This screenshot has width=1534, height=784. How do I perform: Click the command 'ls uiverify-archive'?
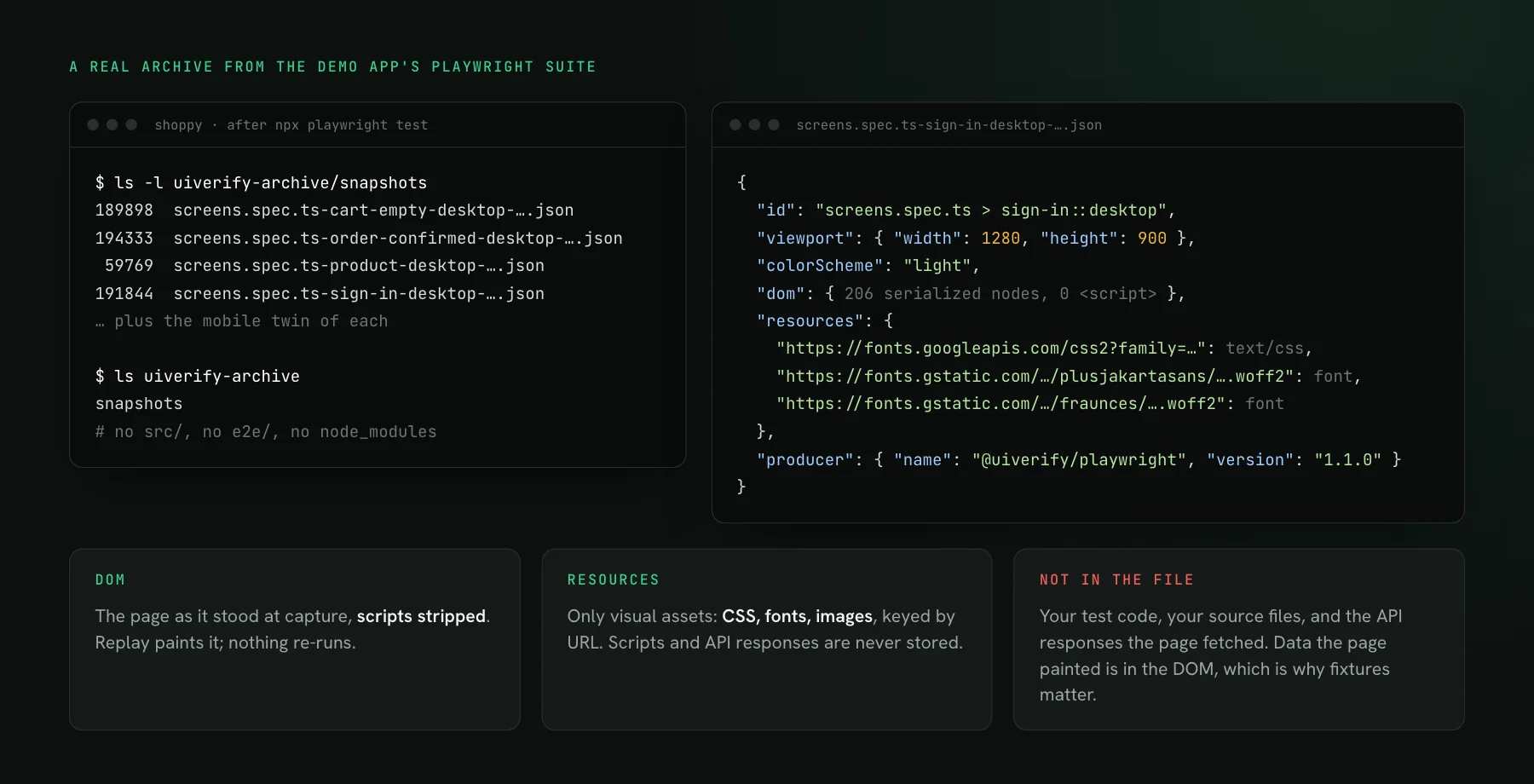[x=207, y=377]
